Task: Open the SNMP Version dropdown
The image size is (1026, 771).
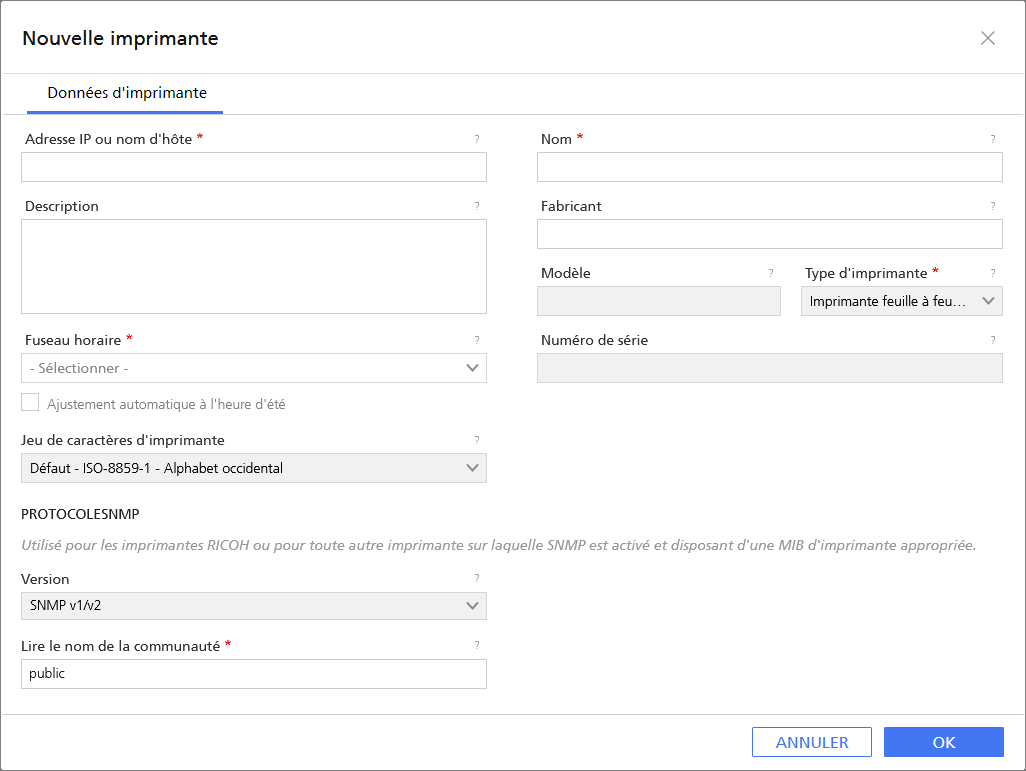Action: coord(254,605)
